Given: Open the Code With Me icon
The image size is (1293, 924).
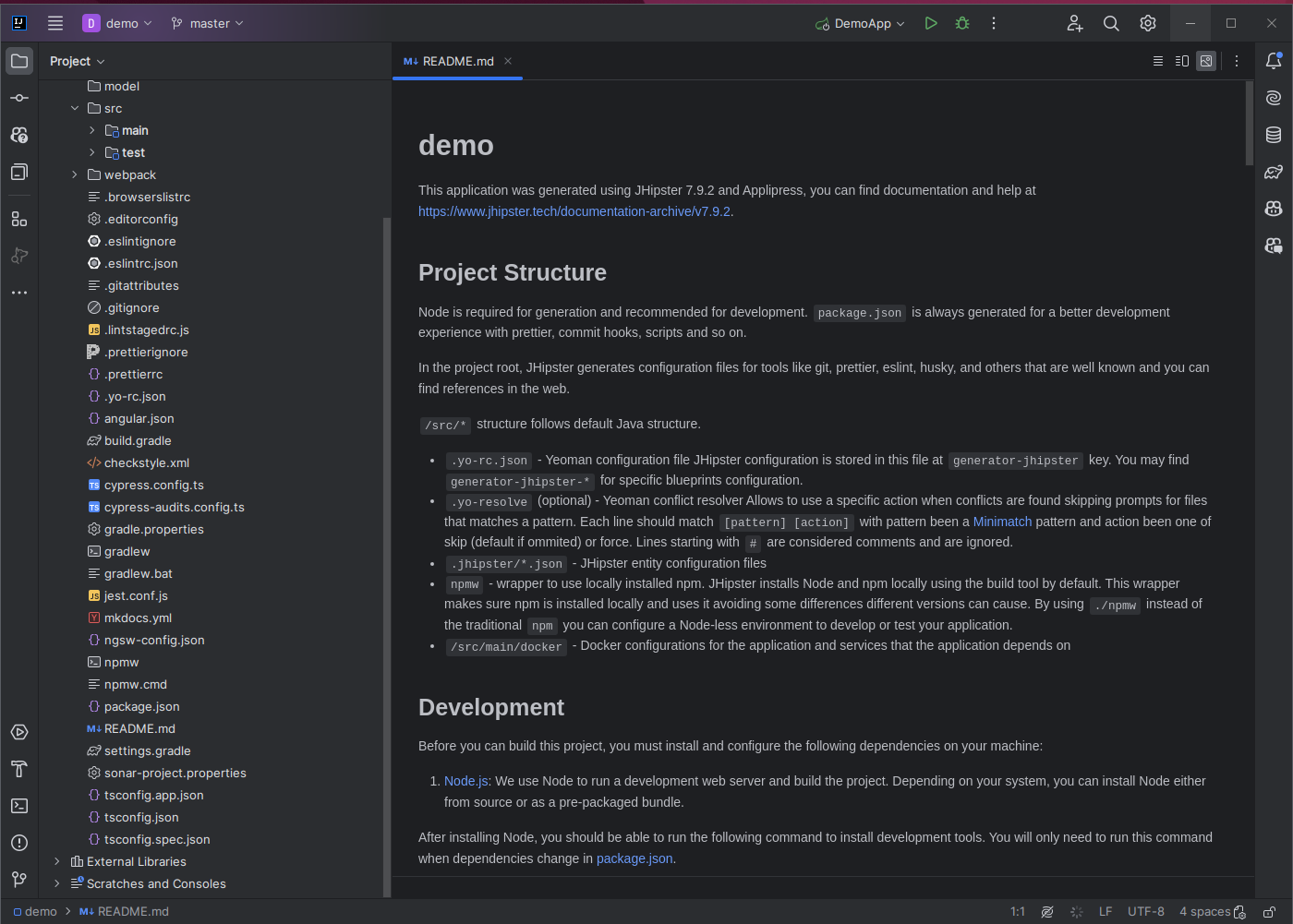Looking at the screenshot, I should (1074, 23).
